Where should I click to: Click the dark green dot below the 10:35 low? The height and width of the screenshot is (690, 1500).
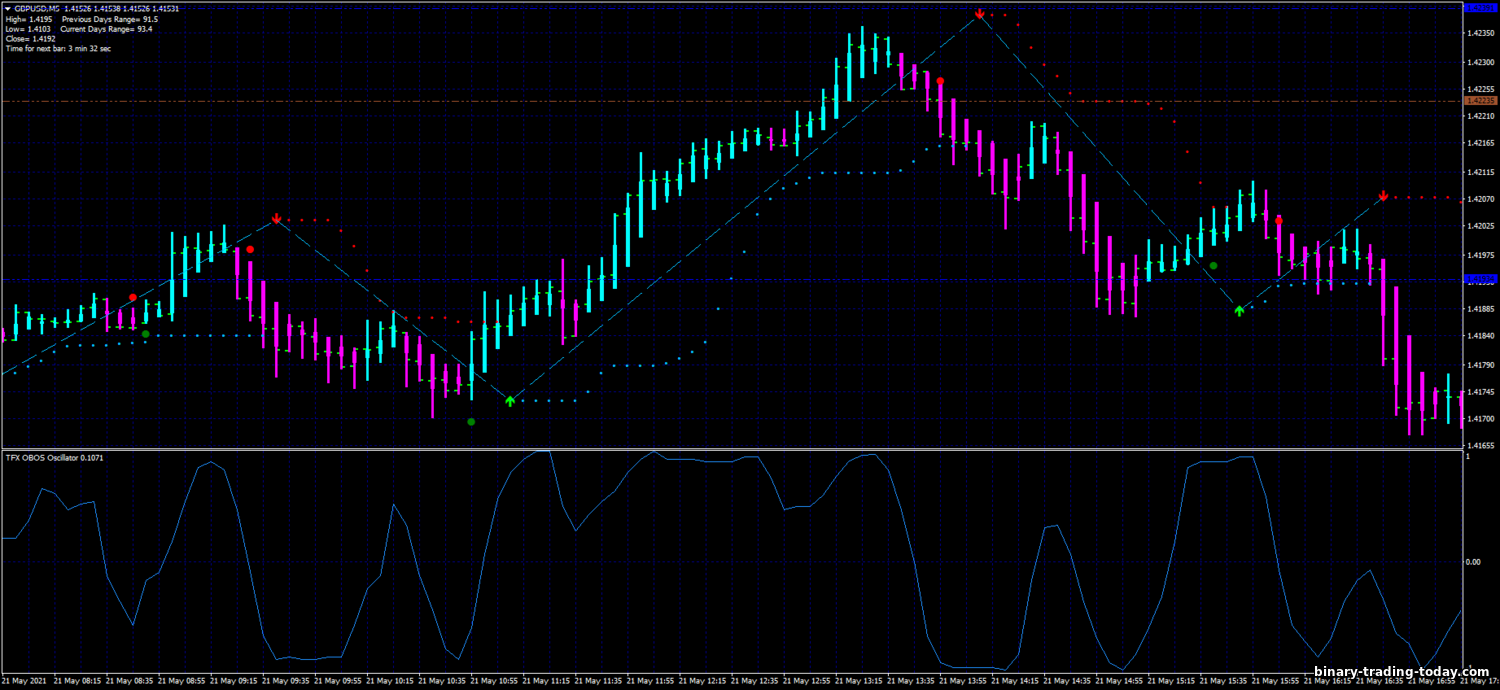(x=471, y=422)
